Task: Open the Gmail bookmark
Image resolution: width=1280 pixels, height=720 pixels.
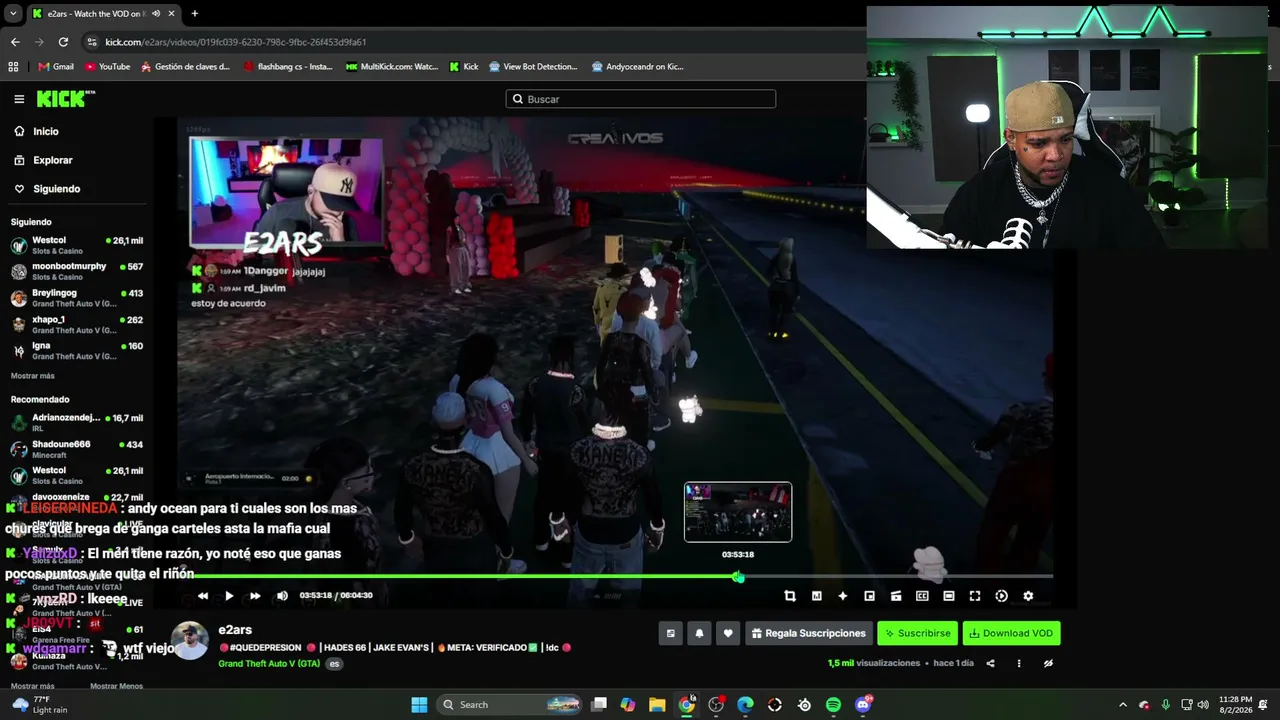Action: pos(56,67)
